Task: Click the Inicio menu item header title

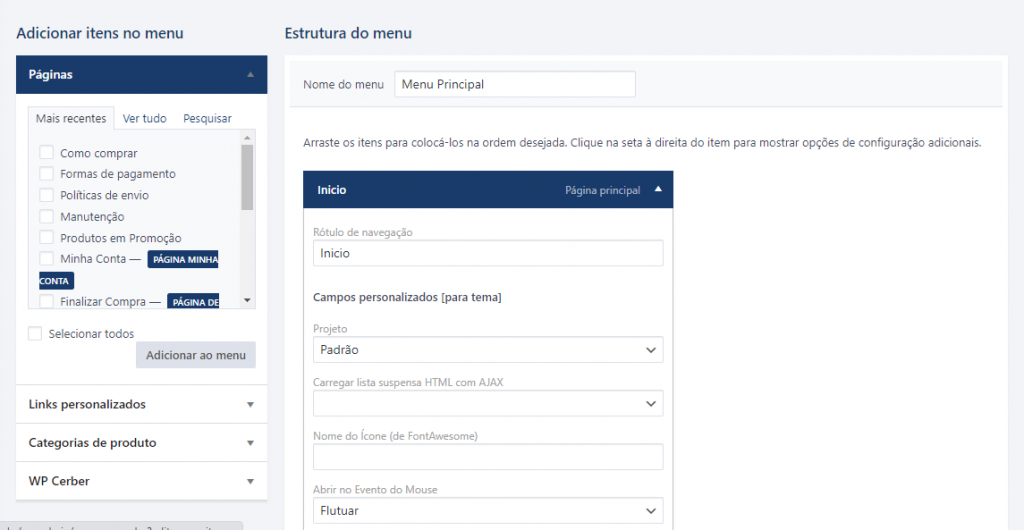Action: coord(332,190)
